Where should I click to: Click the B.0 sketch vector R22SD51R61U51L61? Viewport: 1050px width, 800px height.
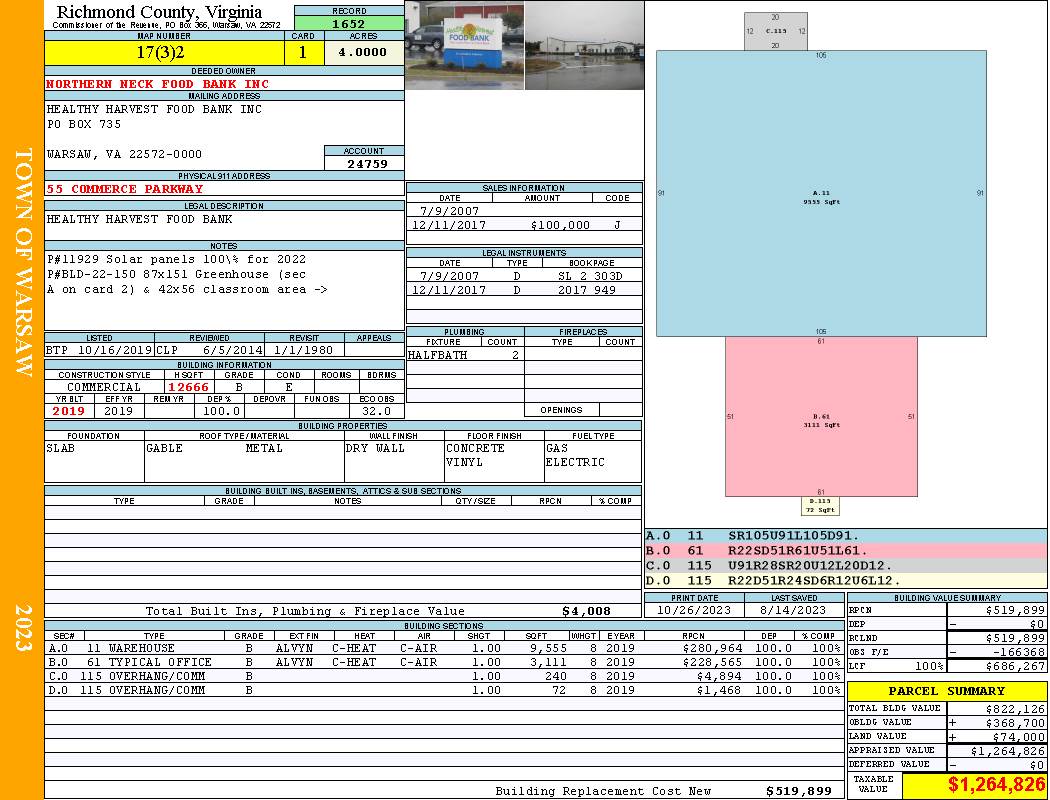click(x=797, y=550)
